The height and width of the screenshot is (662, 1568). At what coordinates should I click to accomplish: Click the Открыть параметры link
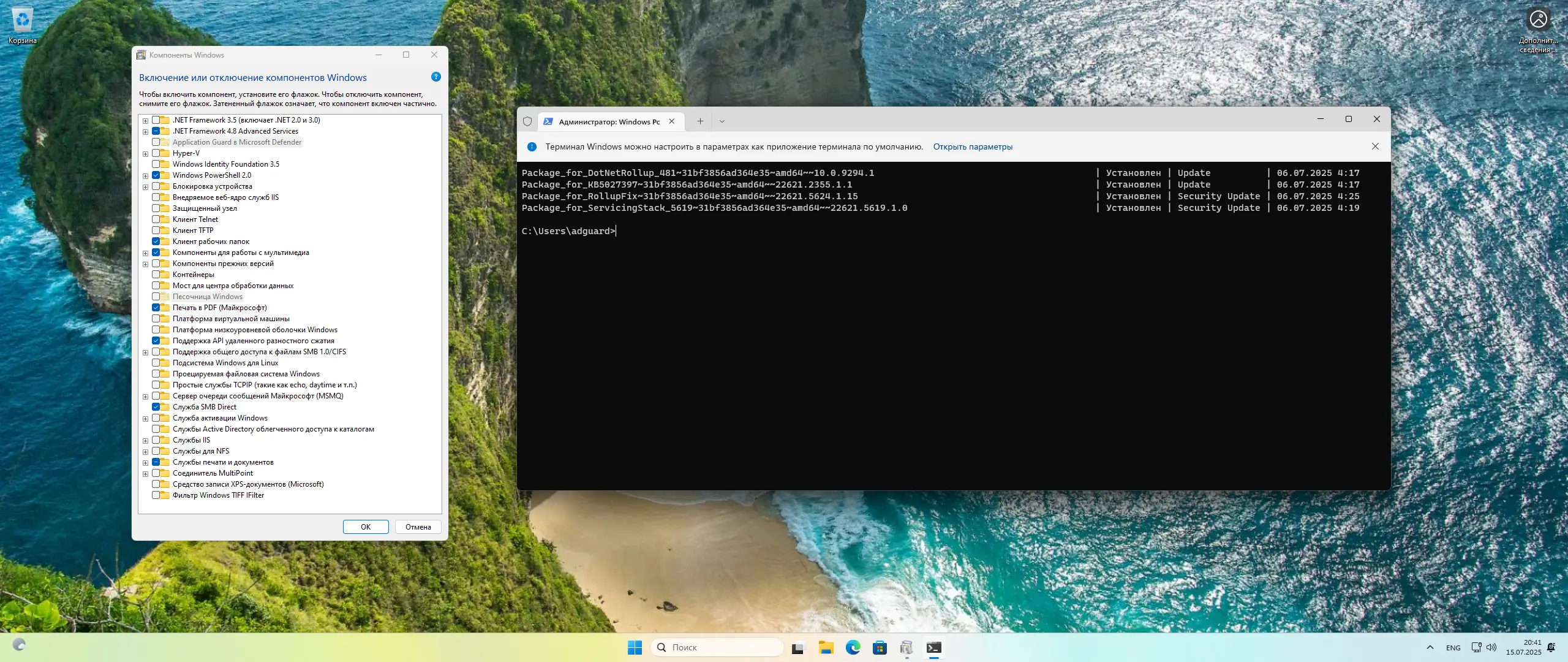coord(972,147)
